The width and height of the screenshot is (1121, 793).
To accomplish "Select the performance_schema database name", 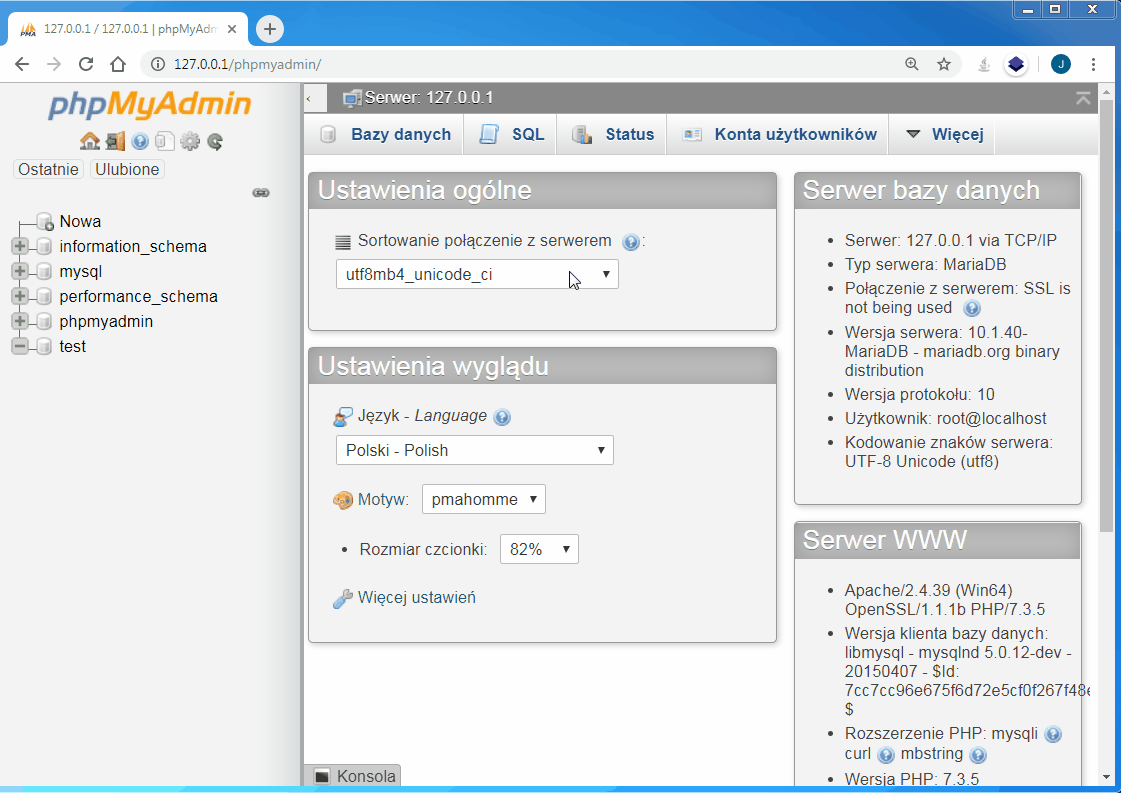I will coord(139,297).
